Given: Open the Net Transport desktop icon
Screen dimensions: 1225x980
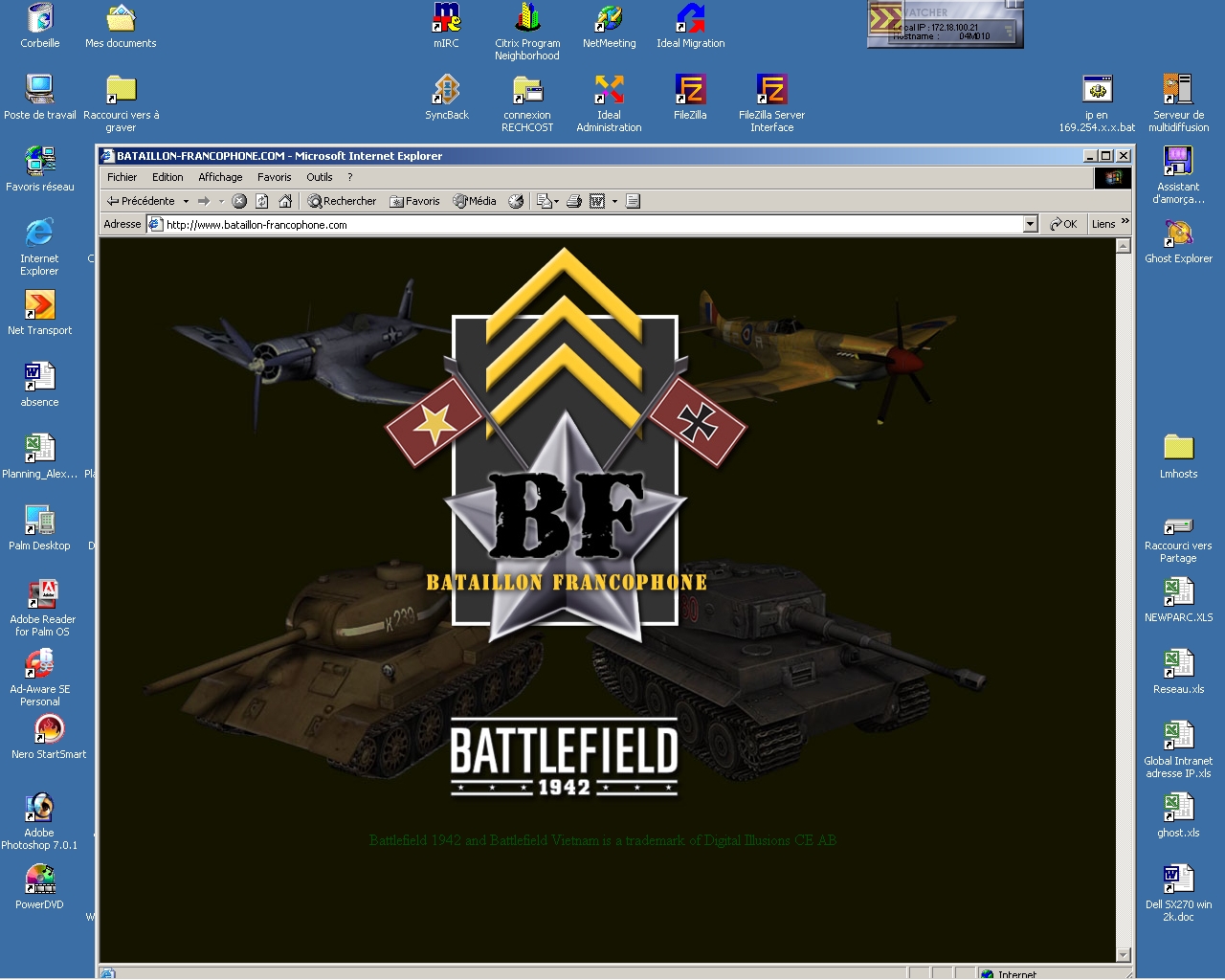Looking at the screenshot, I should pyautogui.click(x=39, y=313).
